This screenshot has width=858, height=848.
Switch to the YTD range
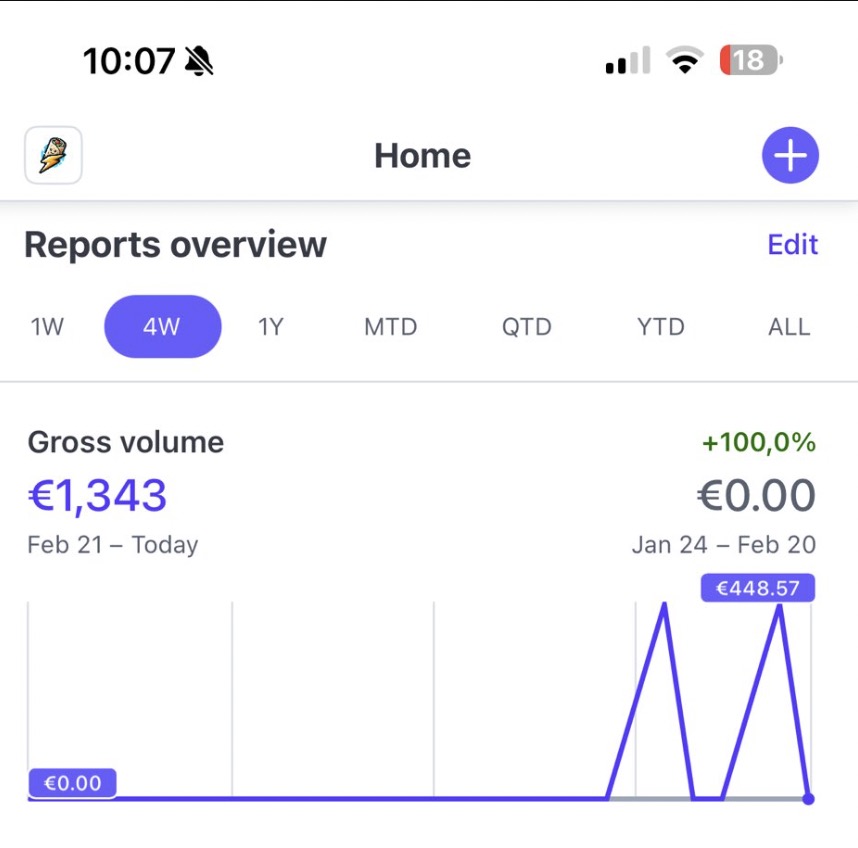pos(660,327)
